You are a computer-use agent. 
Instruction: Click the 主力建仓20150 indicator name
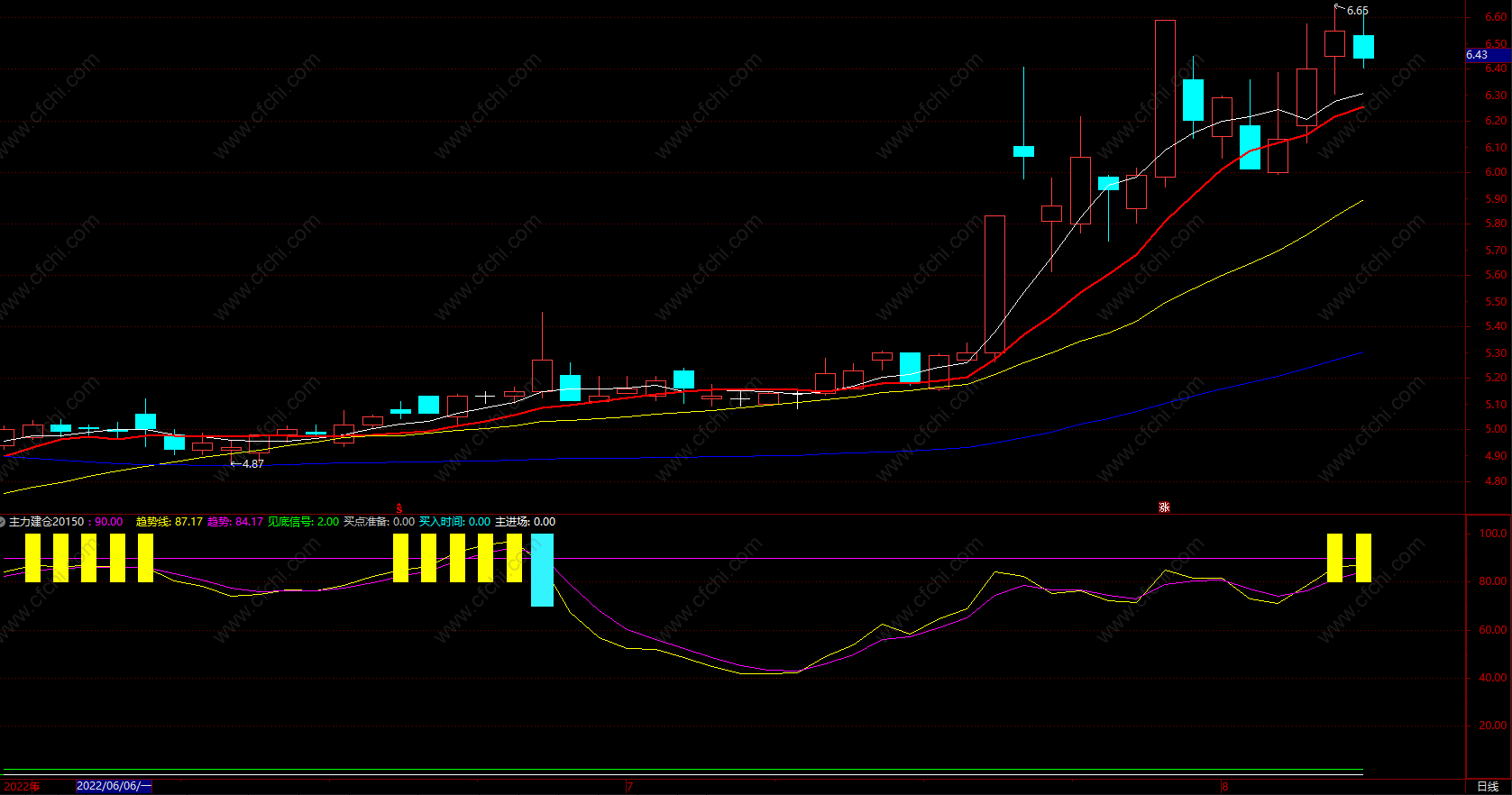click(x=46, y=522)
